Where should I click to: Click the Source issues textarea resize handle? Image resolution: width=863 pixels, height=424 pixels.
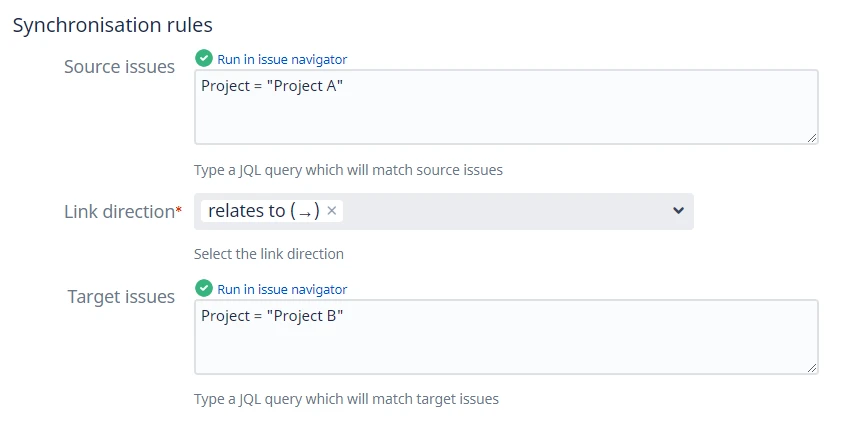[x=811, y=138]
